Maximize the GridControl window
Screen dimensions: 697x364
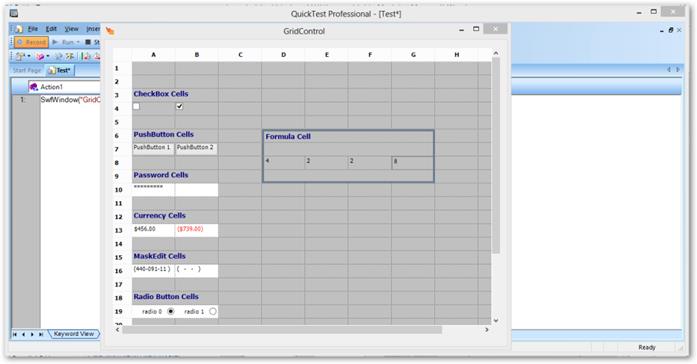[x=476, y=29]
